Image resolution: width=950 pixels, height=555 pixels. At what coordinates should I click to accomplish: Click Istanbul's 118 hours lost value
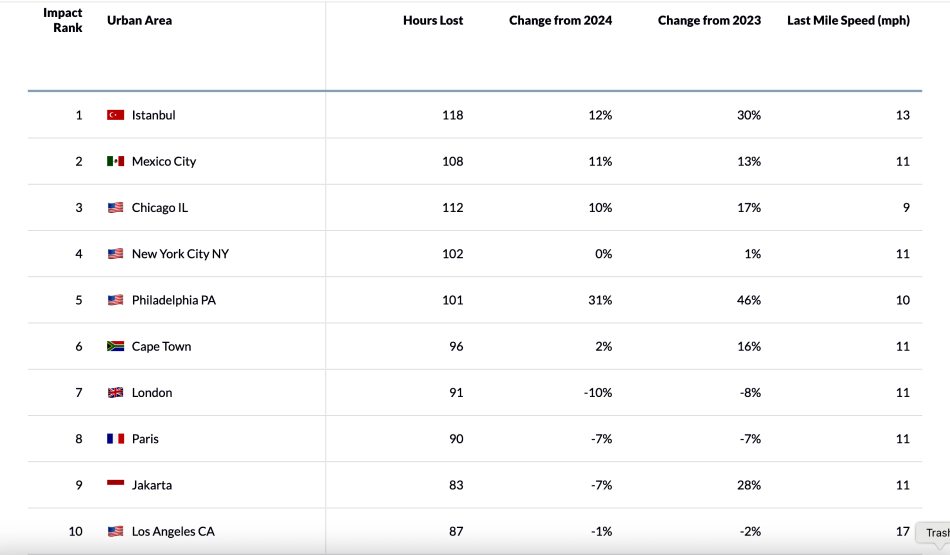pyautogui.click(x=452, y=115)
